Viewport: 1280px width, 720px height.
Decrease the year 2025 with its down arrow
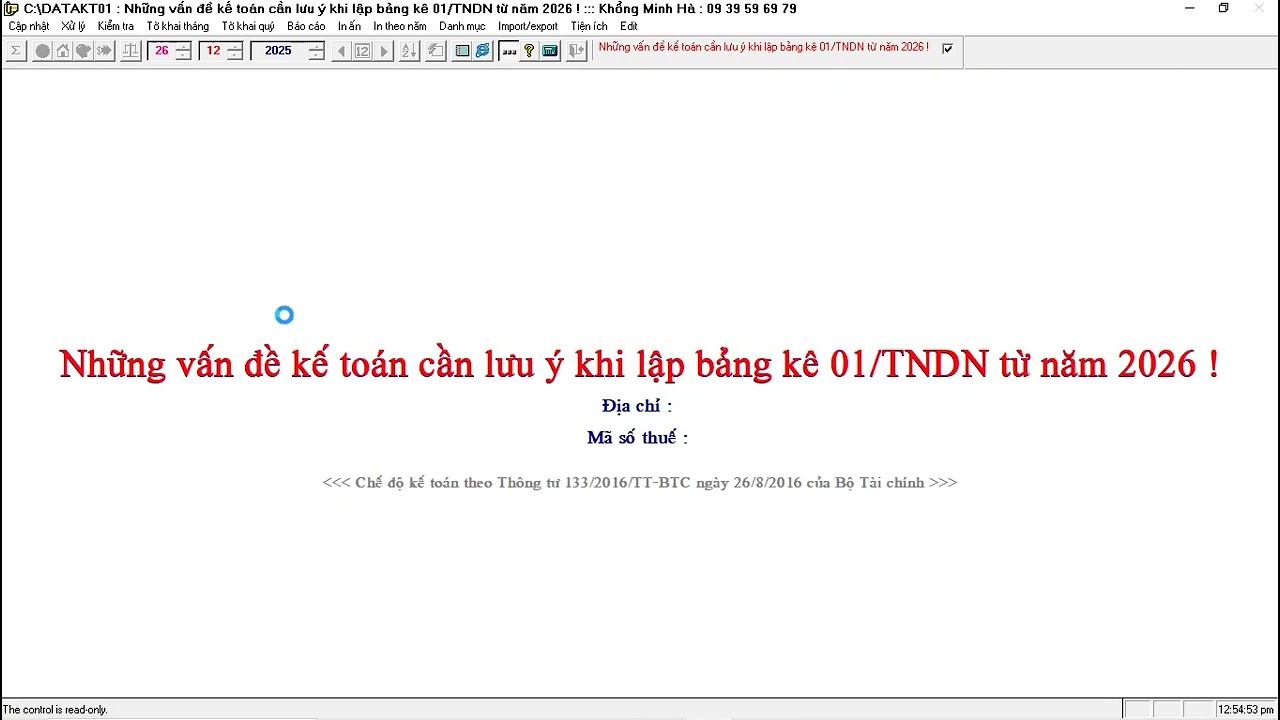click(x=316, y=55)
